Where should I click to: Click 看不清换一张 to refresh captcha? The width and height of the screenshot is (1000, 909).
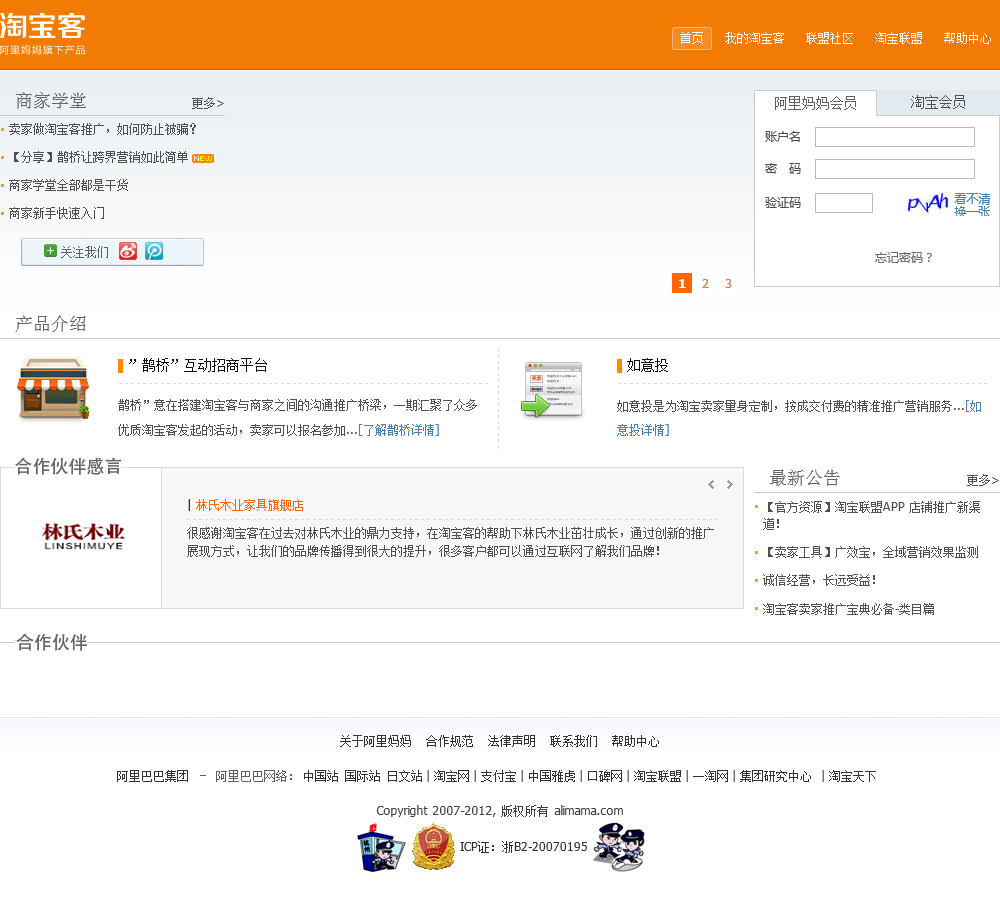(x=972, y=205)
